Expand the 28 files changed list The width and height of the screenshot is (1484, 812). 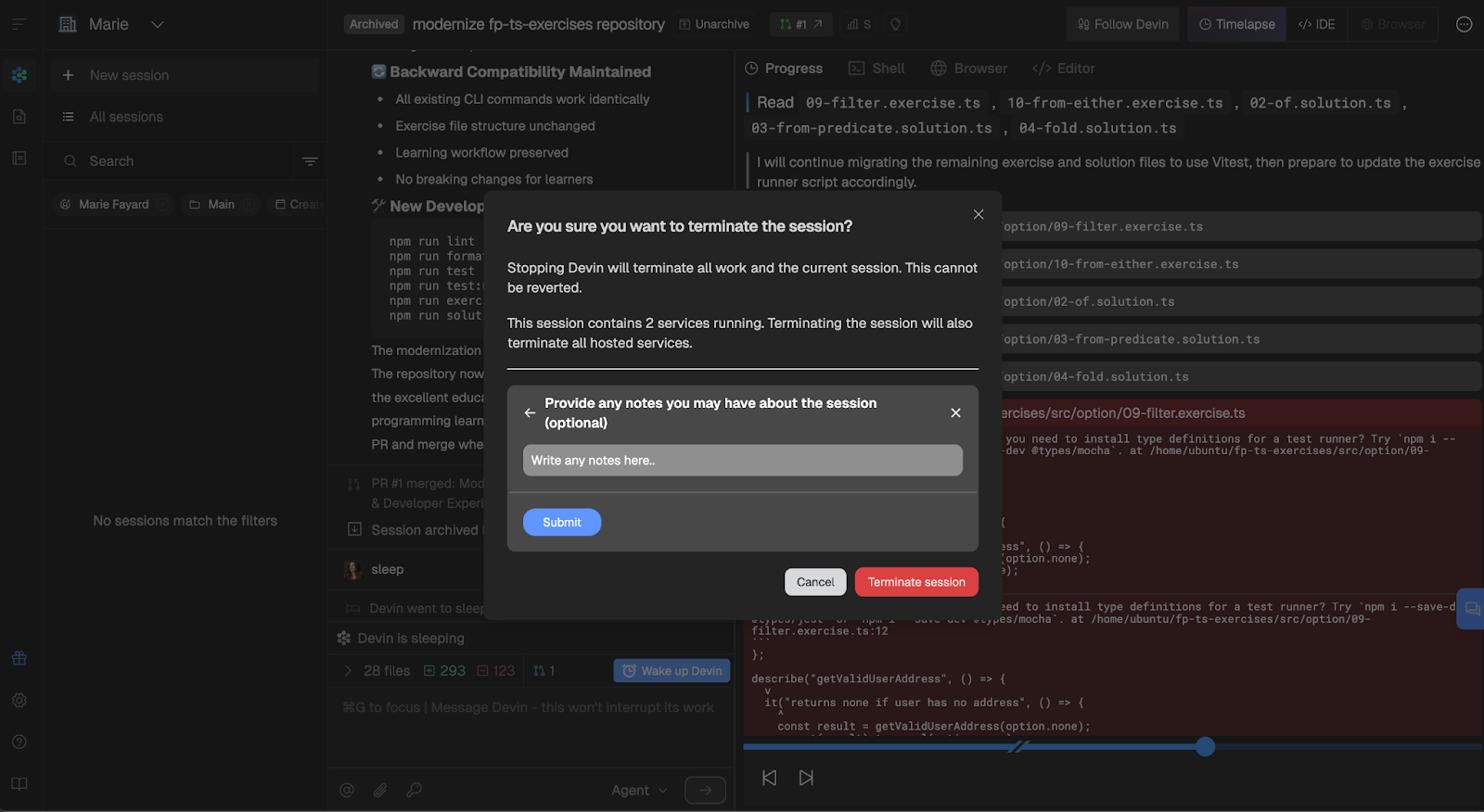click(377, 671)
